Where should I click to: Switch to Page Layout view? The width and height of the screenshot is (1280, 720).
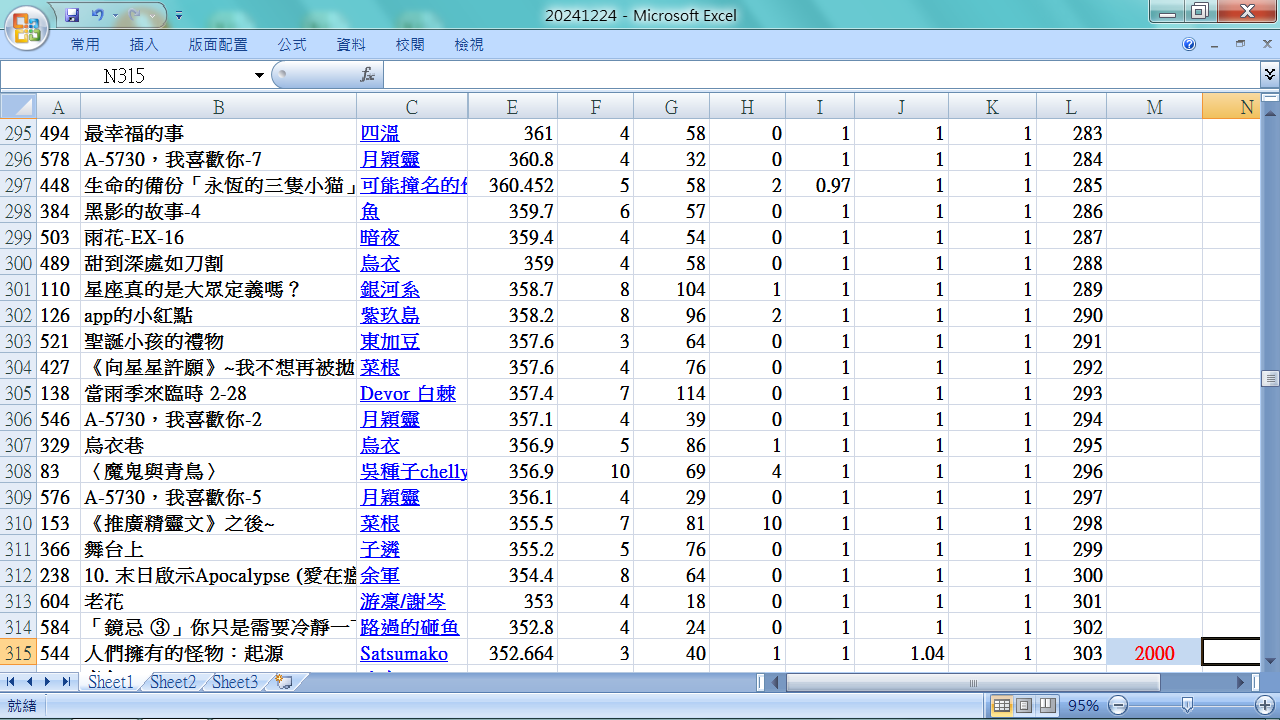point(1024,706)
